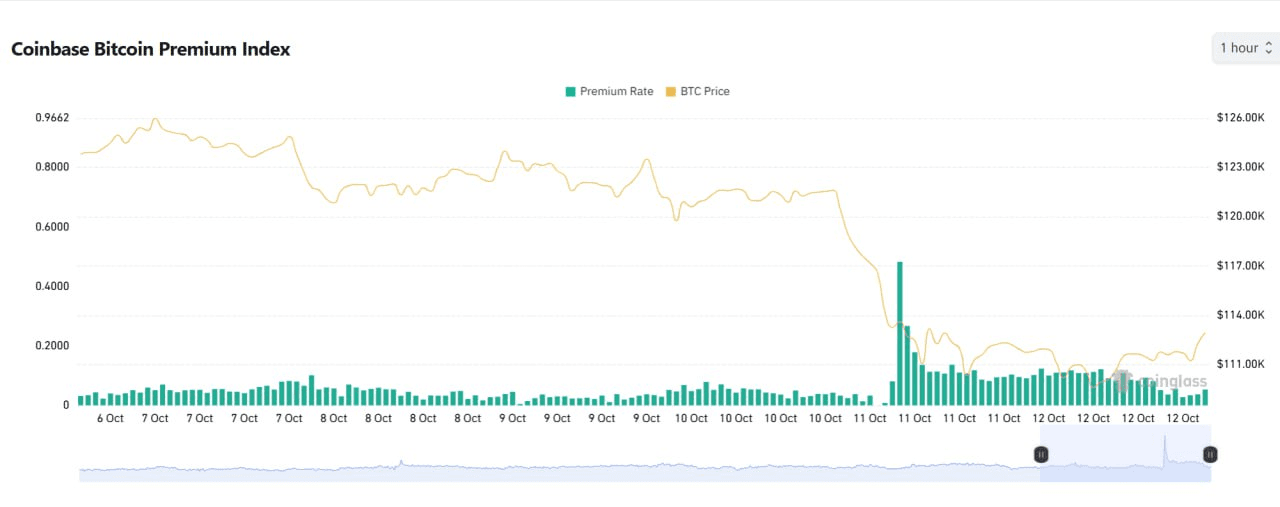This screenshot has height=507, width=1280.
Task: Toggle the BTC Price legend series
Action: click(x=704, y=91)
